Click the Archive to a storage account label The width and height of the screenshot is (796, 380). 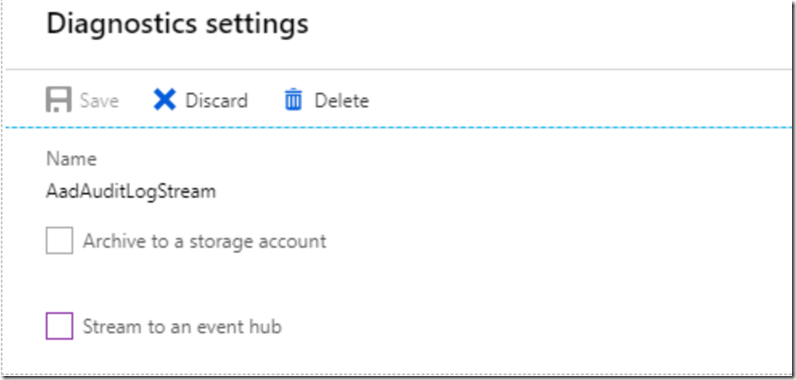coord(205,241)
